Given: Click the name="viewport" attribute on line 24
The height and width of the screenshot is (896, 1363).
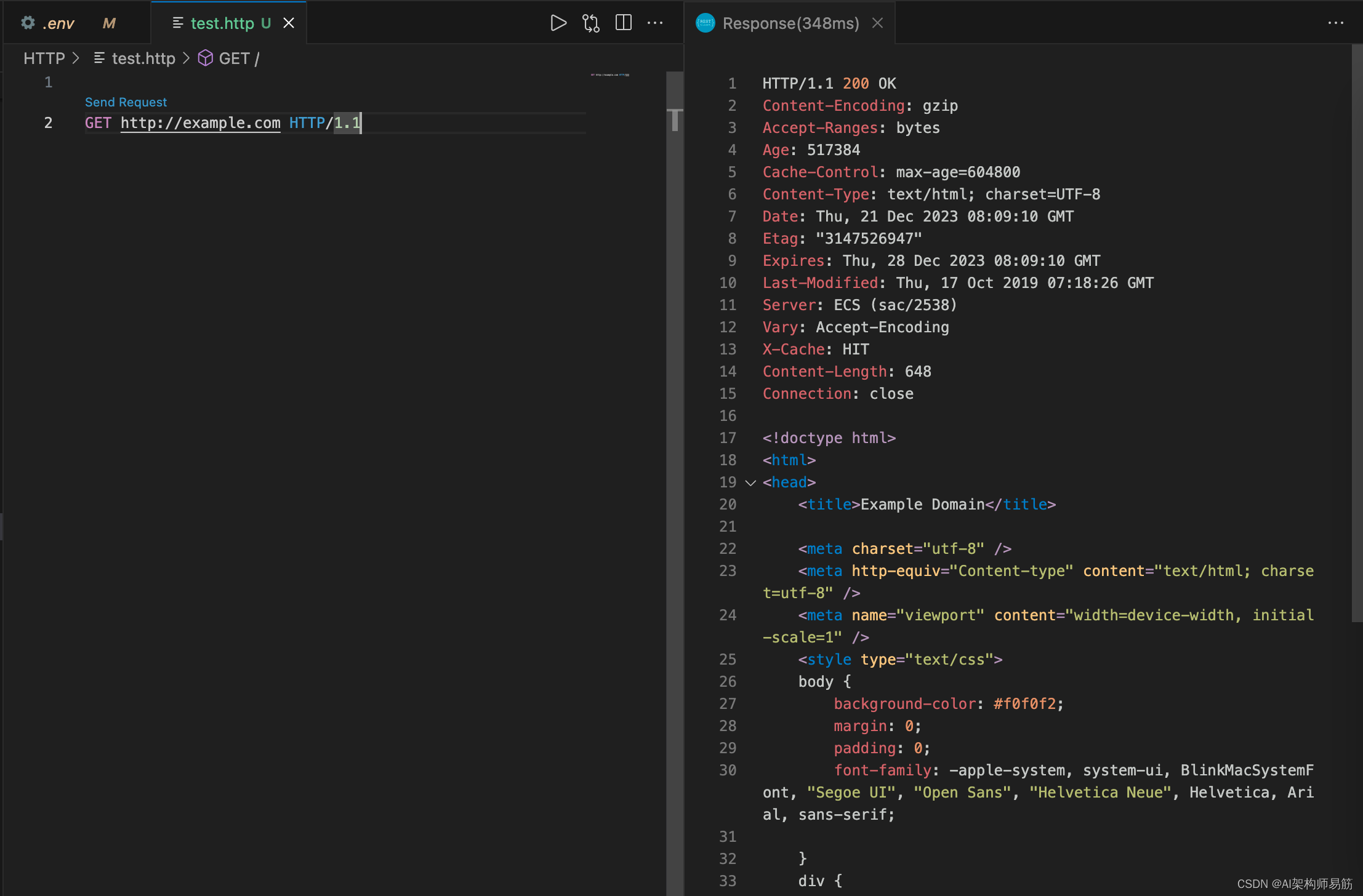Looking at the screenshot, I should (x=918, y=615).
